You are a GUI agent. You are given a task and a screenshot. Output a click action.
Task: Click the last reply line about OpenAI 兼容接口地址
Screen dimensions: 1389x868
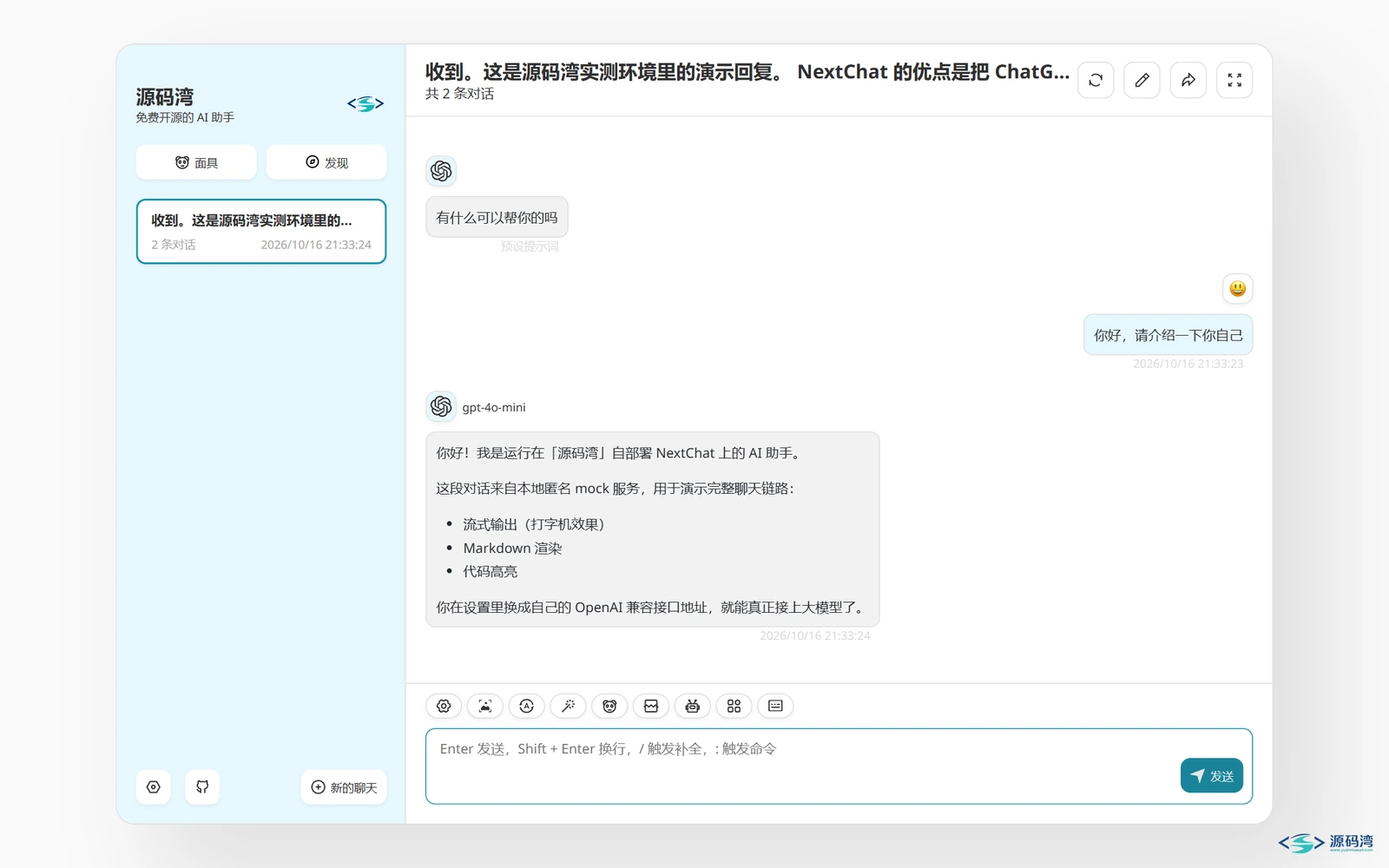tap(652, 608)
